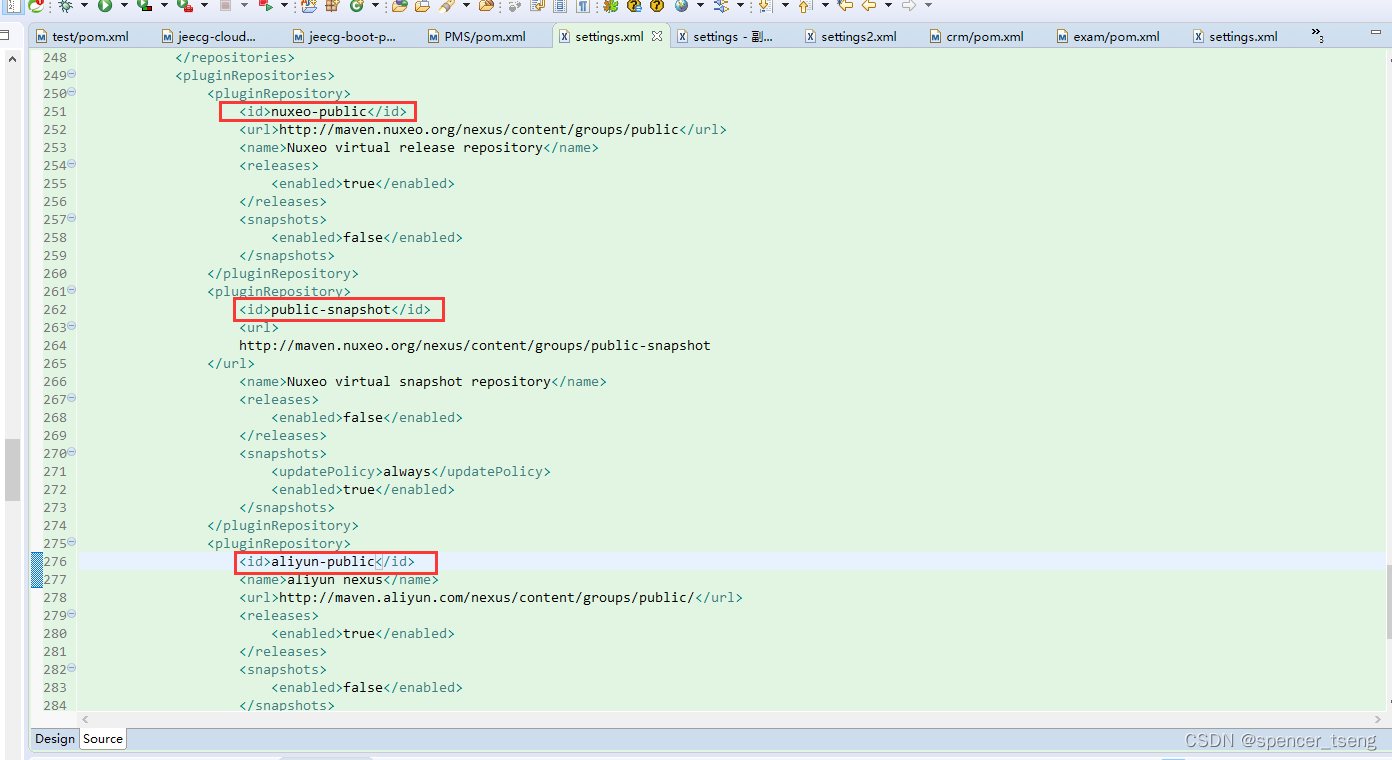Switch to the exam/pom.xml tab
This screenshot has height=760, width=1392.
[x=1108, y=37]
